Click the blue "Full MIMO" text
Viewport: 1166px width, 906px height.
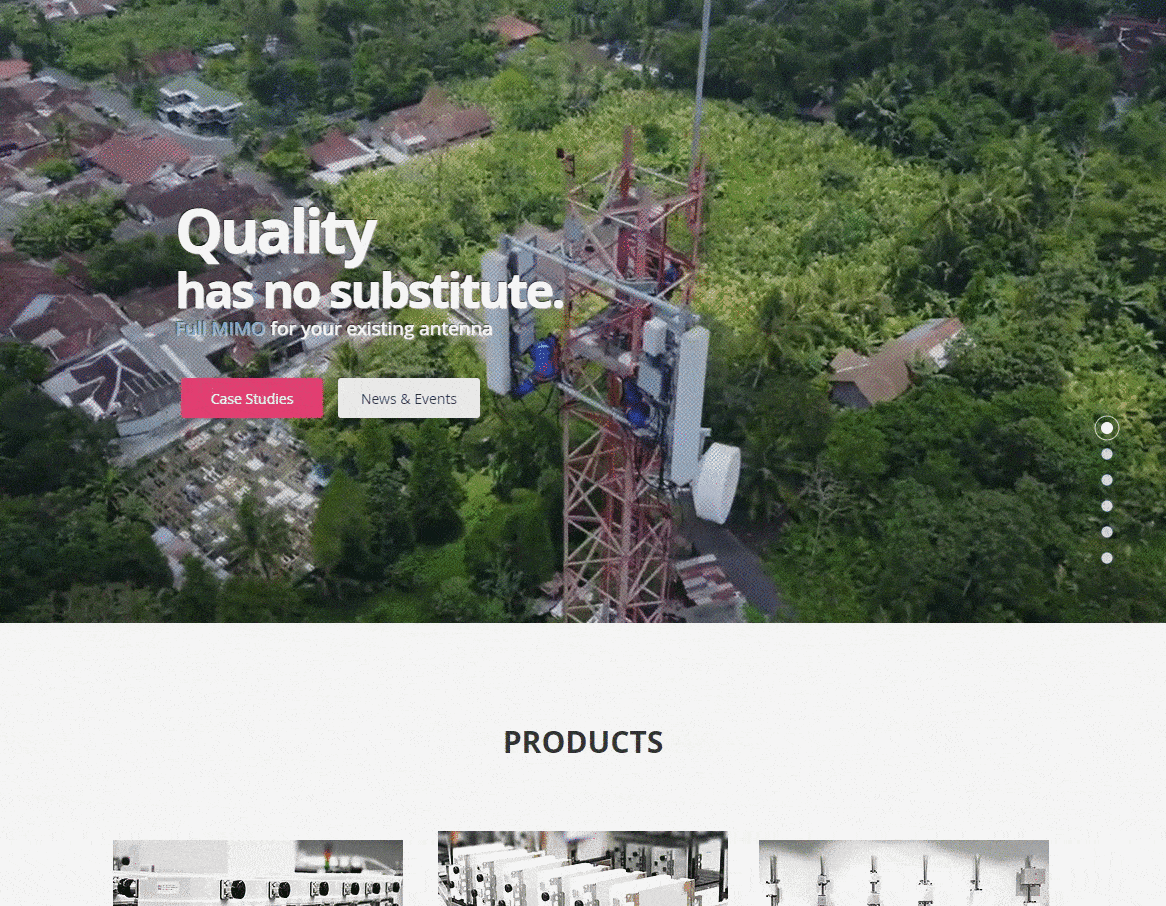(220, 329)
